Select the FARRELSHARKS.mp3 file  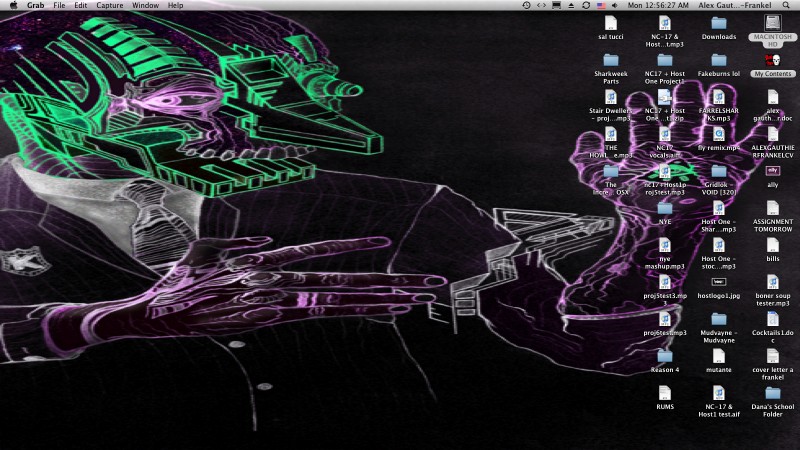pyautogui.click(x=719, y=97)
